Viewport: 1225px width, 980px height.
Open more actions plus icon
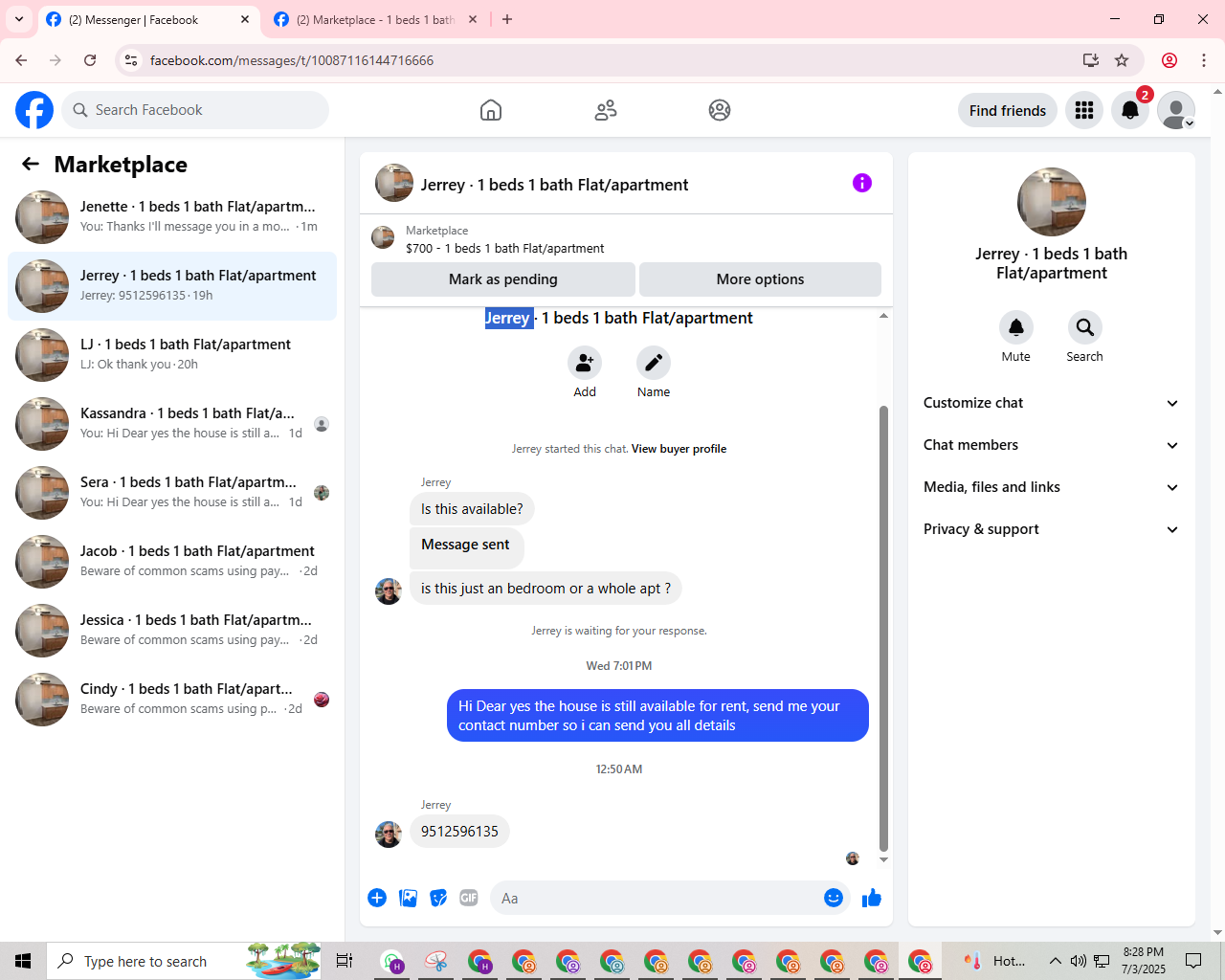[377, 898]
